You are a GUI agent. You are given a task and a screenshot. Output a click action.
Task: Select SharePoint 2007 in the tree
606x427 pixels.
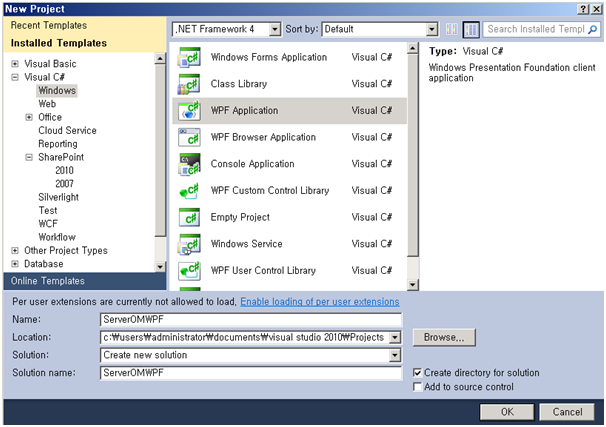click(64, 184)
